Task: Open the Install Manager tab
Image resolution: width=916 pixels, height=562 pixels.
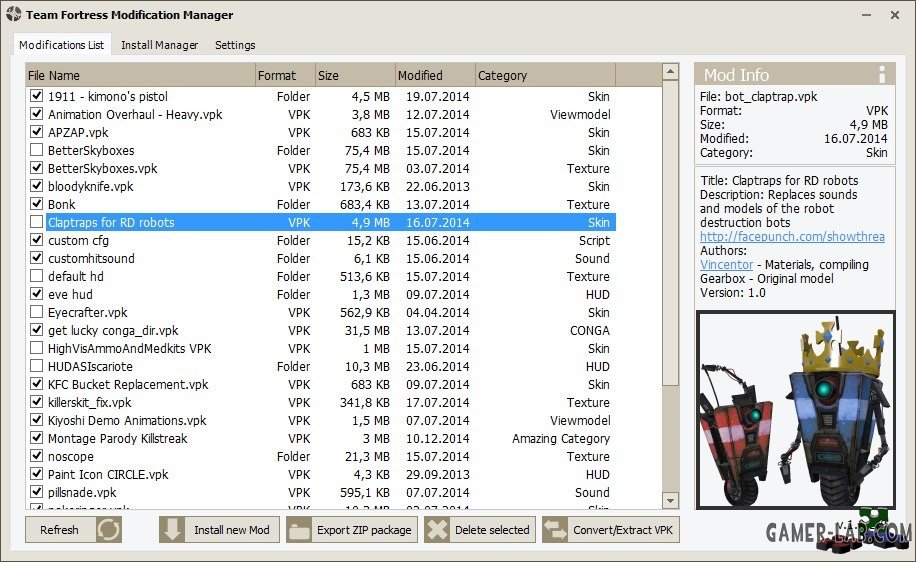Action: click(159, 45)
